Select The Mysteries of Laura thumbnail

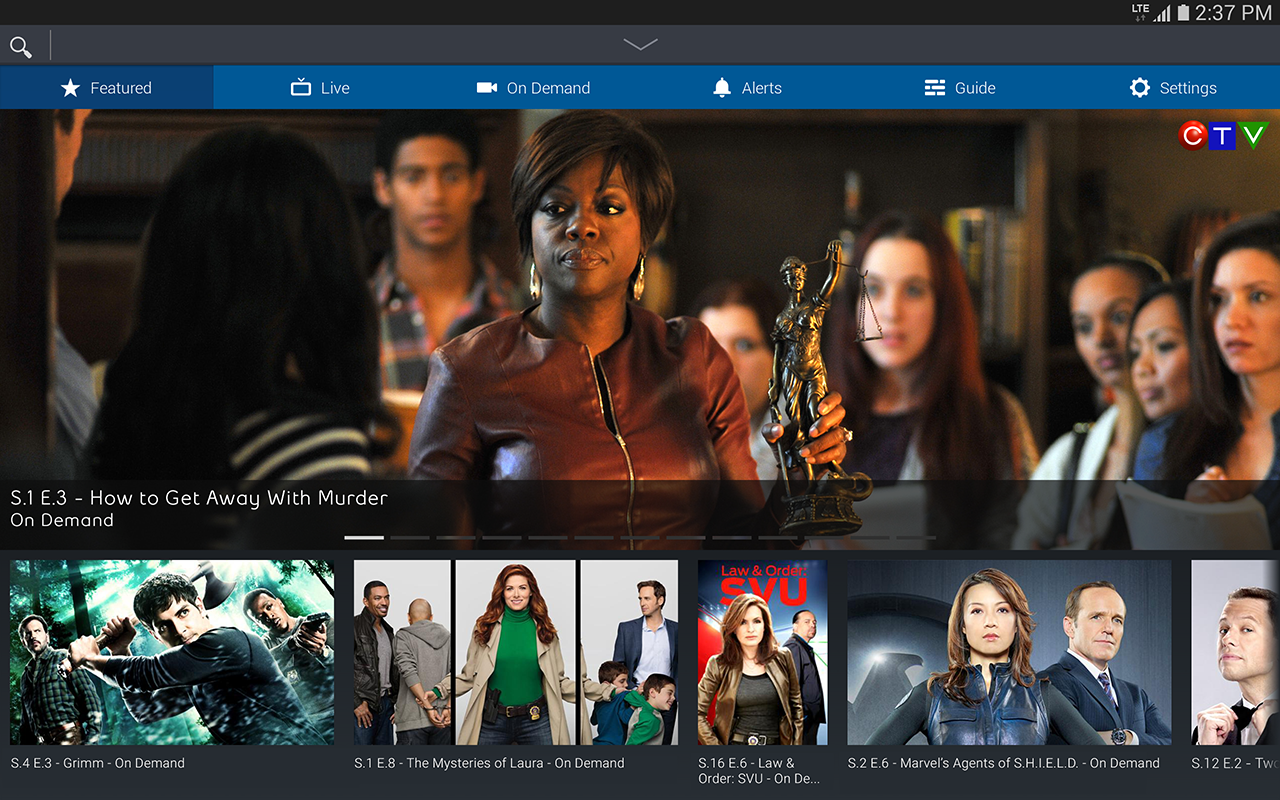pos(516,652)
